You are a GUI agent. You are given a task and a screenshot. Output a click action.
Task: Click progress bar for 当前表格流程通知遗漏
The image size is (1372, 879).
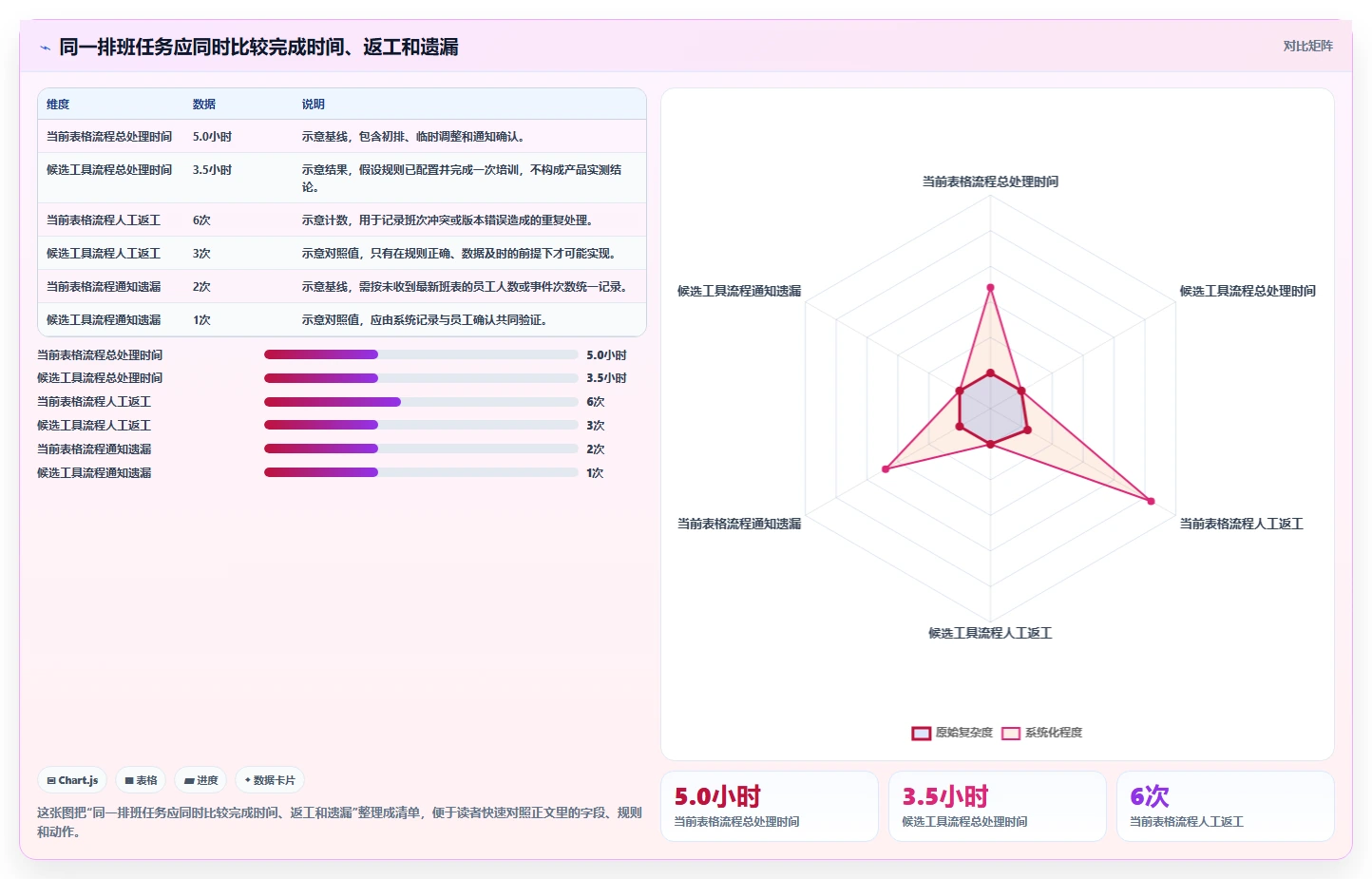421,449
